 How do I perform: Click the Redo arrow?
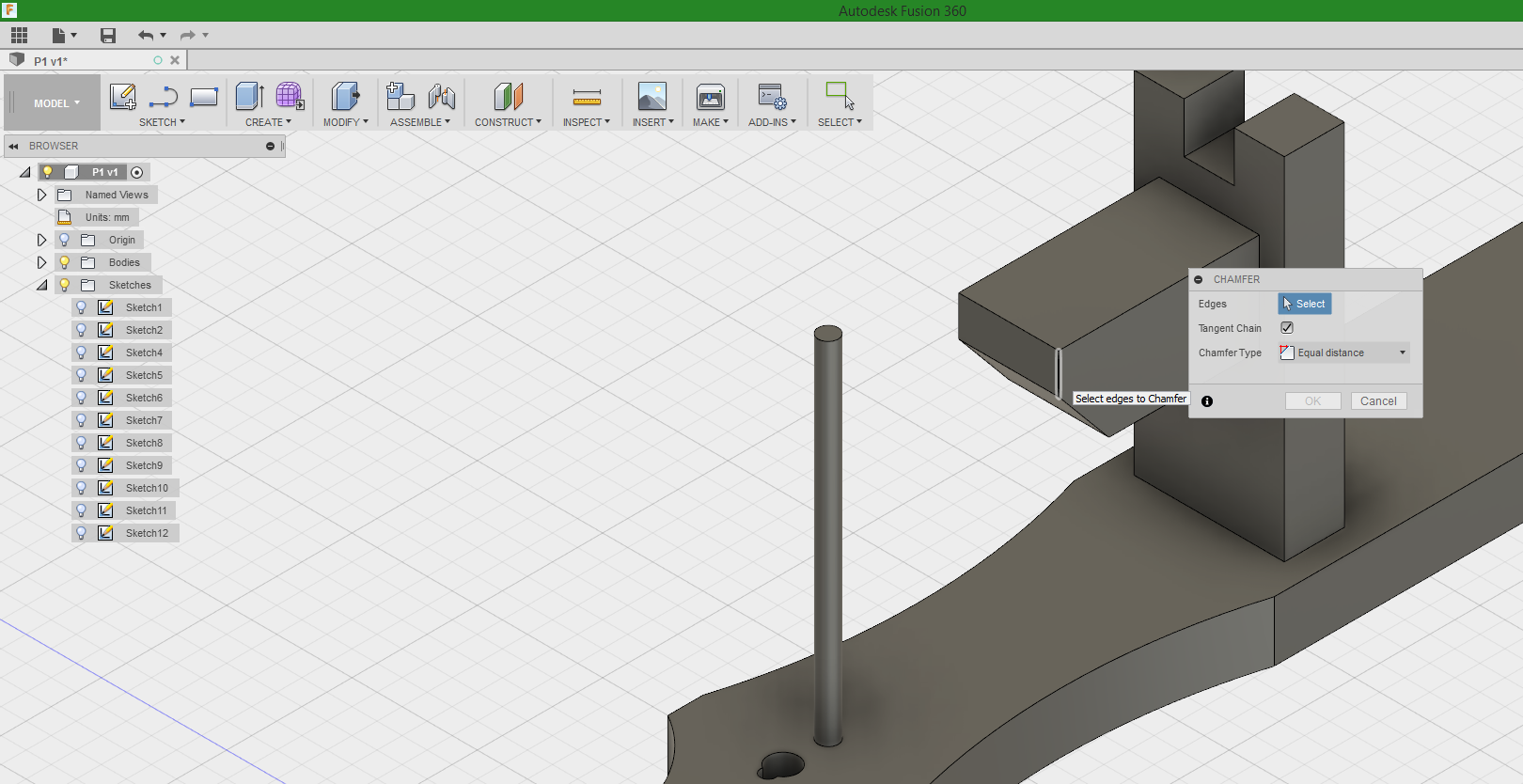(x=188, y=36)
